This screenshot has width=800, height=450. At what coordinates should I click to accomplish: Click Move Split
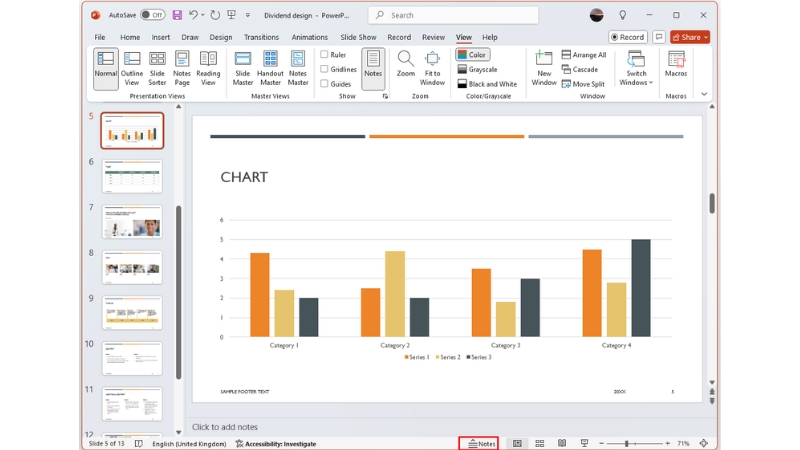click(x=583, y=84)
